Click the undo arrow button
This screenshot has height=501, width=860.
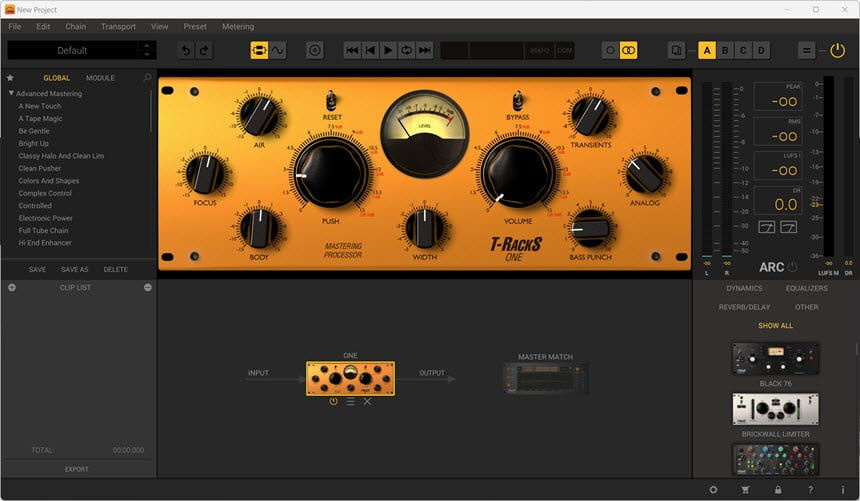click(x=186, y=50)
